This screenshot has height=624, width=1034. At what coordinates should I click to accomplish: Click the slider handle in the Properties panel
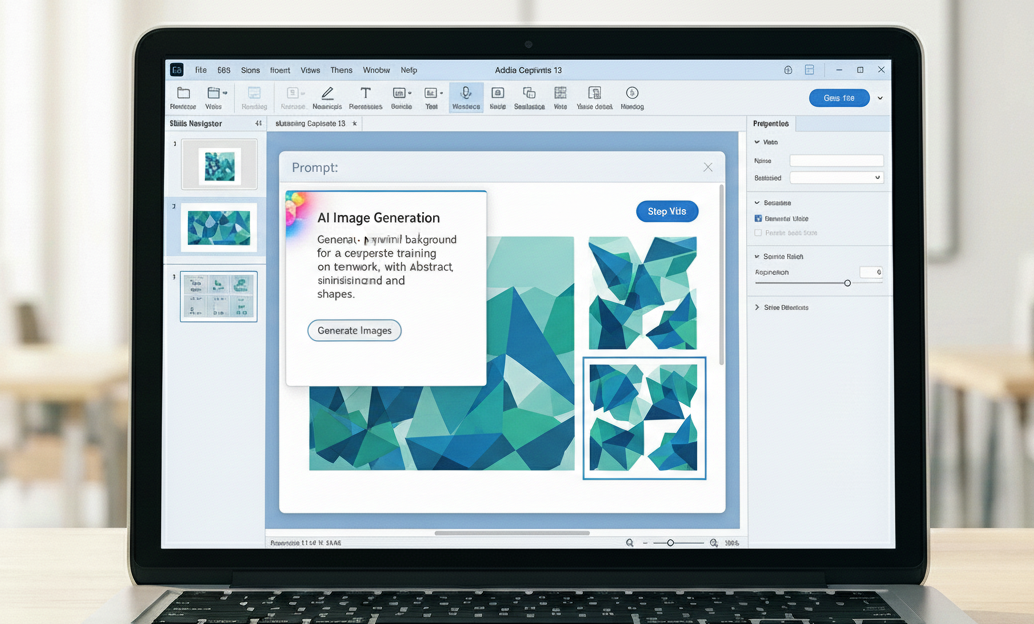pos(847,282)
